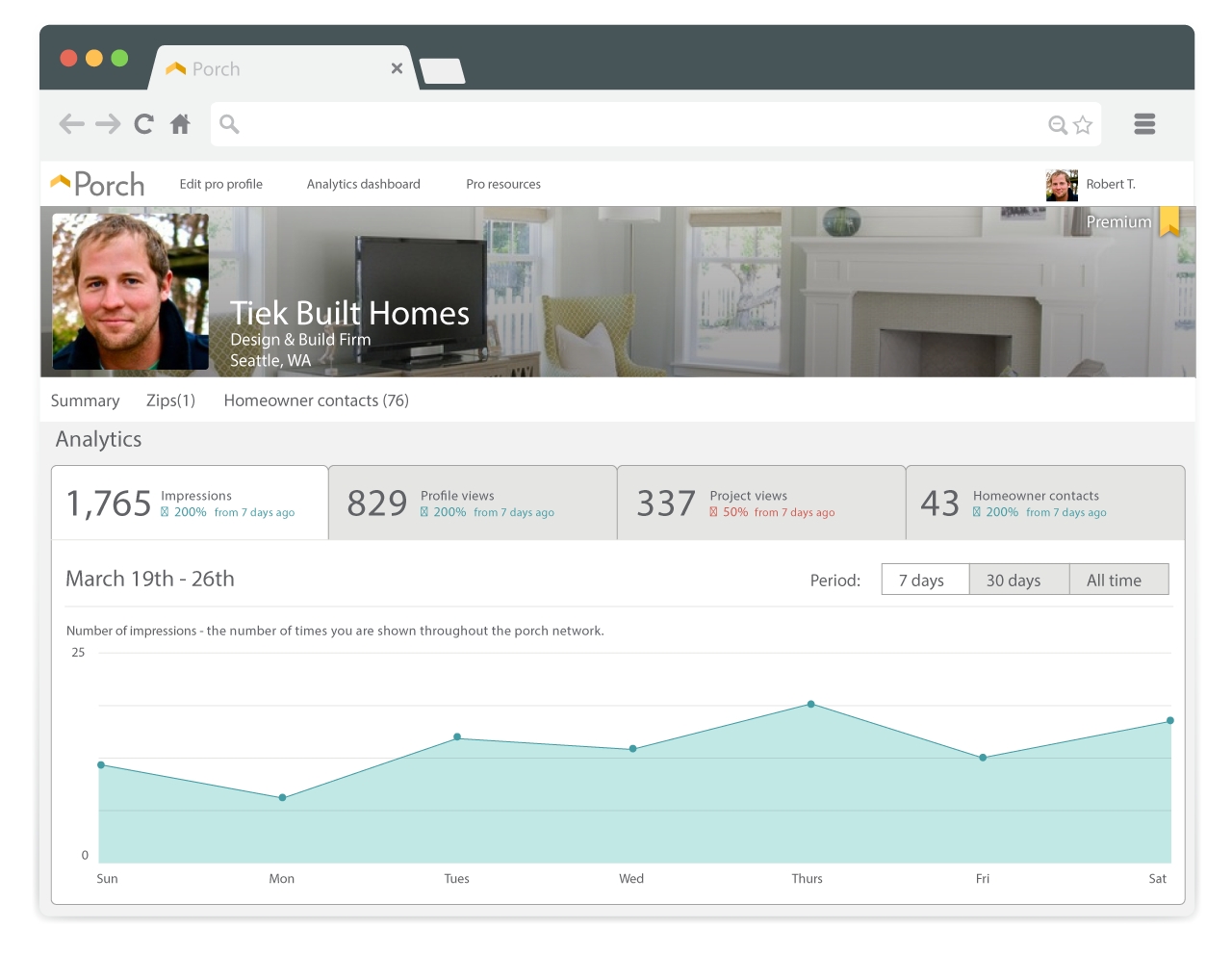1232x955 pixels.
Task: Click the Saturday data point on chart
Action: [1170, 721]
